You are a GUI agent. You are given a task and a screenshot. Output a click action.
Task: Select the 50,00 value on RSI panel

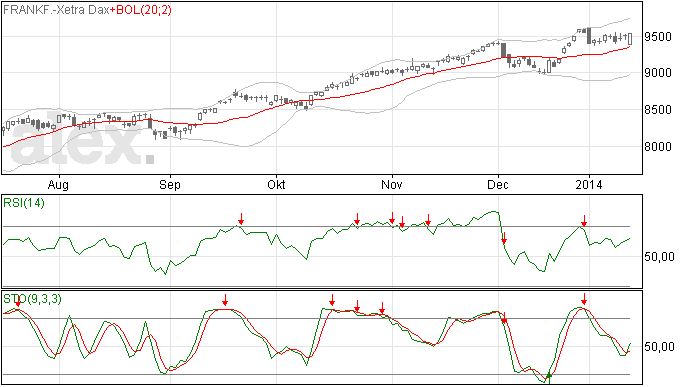pos(659,257)
